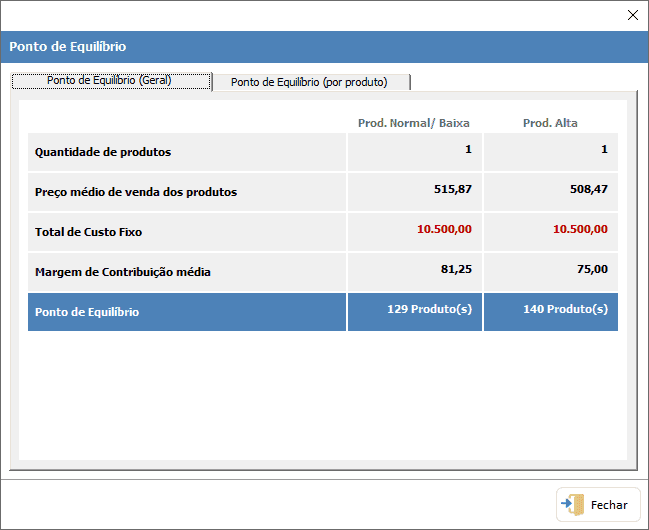
Task: Click the Prod. Alta column header
Action: click(x=550, y=123)
